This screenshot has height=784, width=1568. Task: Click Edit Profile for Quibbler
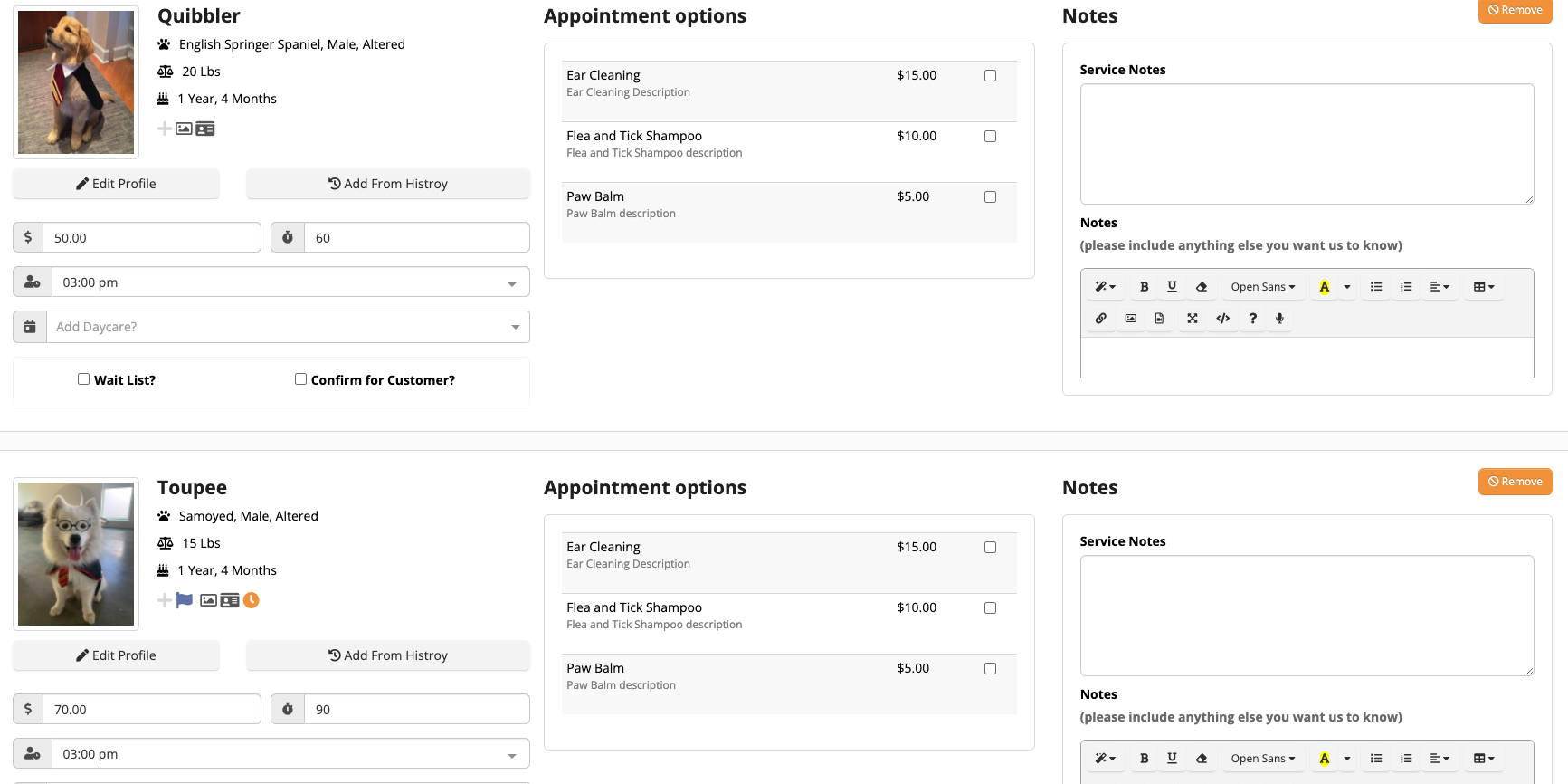(x=116, y=184)
